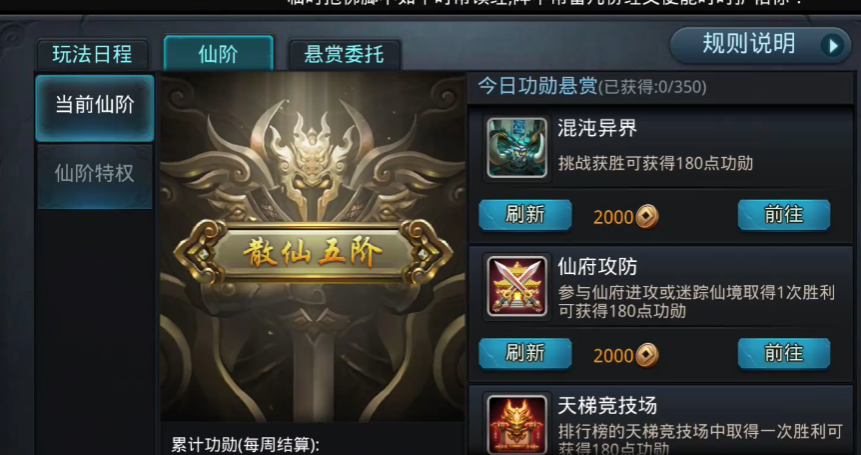
Task: Click the gold coin beside 混沌异界 refresh cost
Action: click(647, 217)
